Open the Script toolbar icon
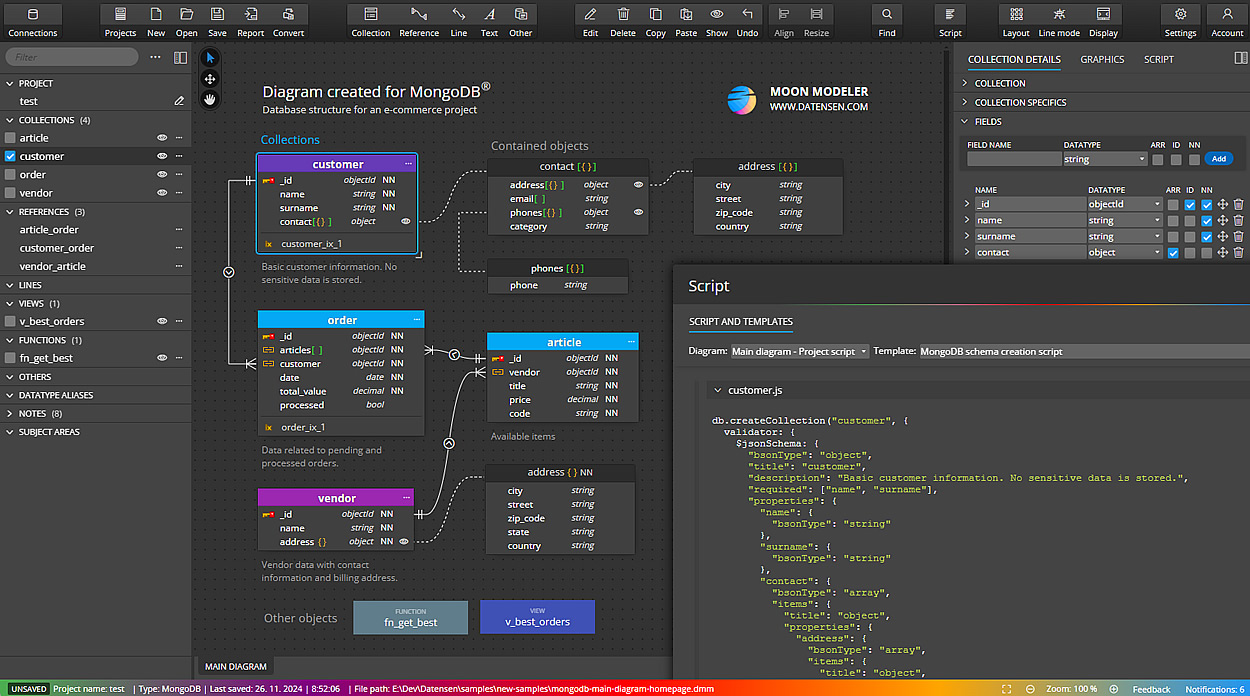This screenshot has height=696, width=1250. (x=950, y=21)
